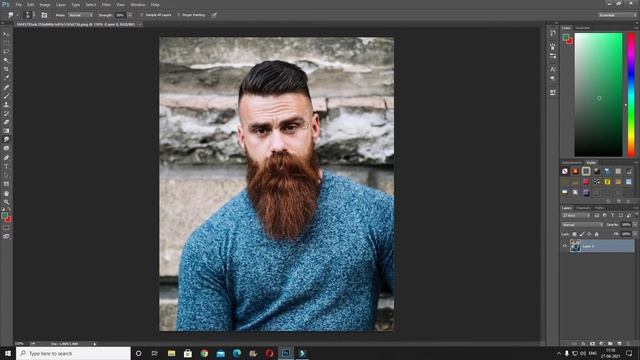This screenshot has height=360, width=640.
Task: Open the layer blend mode Normal dropdown
Action: [x=582, y=225]
